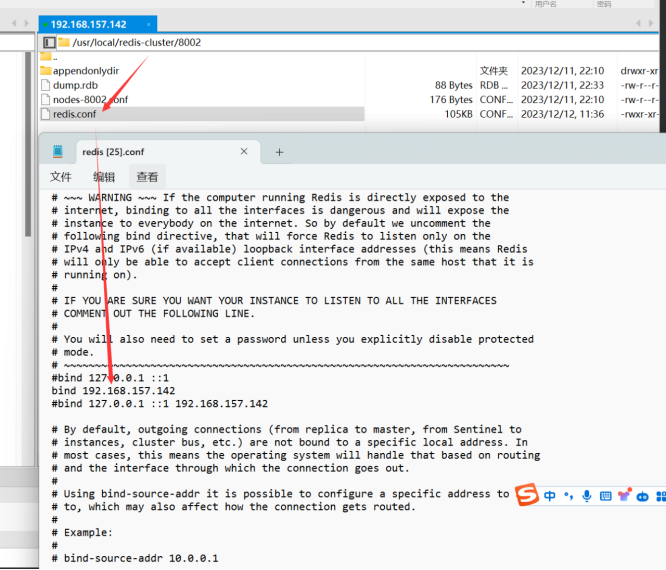Click the nodes-8002.conf file icon
666x570 pixels.
click(45, 100)
